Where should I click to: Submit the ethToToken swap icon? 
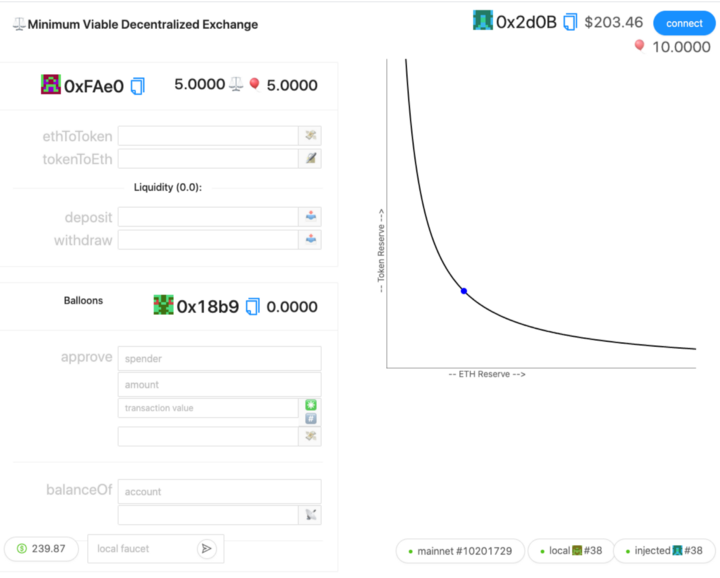tap(311, 136)
